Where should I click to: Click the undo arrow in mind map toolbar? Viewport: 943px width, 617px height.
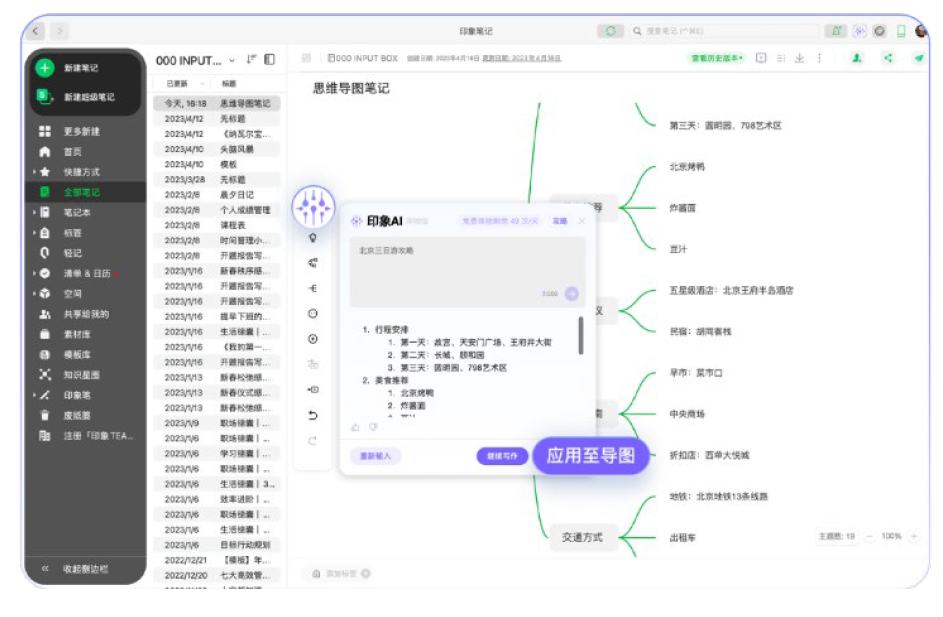(x=313, y=416)
